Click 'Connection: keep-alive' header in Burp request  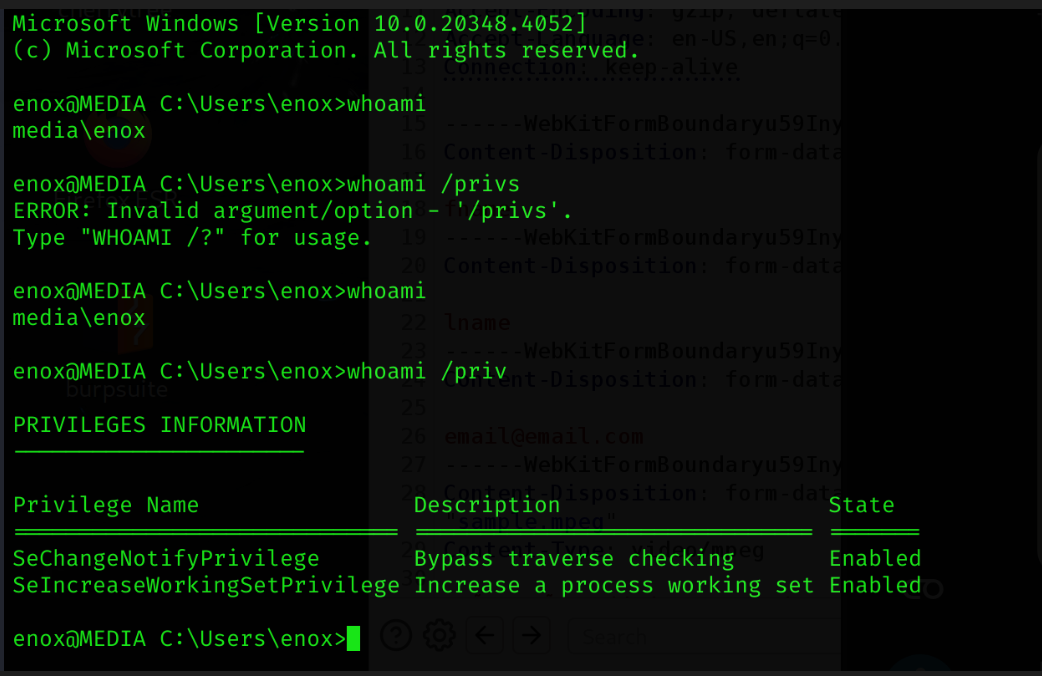tap(591, 67)
